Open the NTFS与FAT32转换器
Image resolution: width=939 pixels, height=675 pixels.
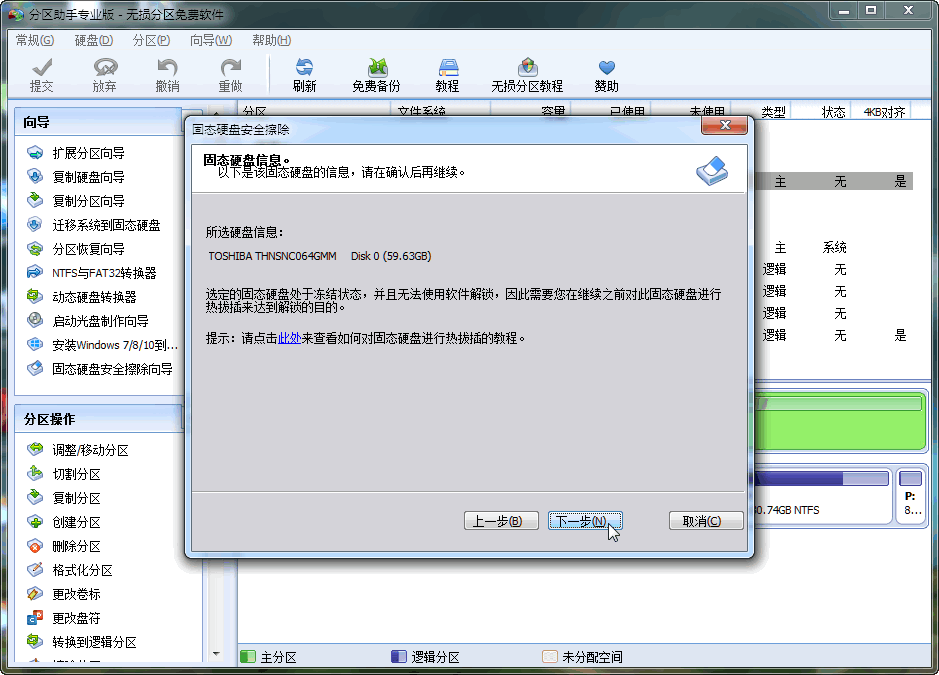92,273
